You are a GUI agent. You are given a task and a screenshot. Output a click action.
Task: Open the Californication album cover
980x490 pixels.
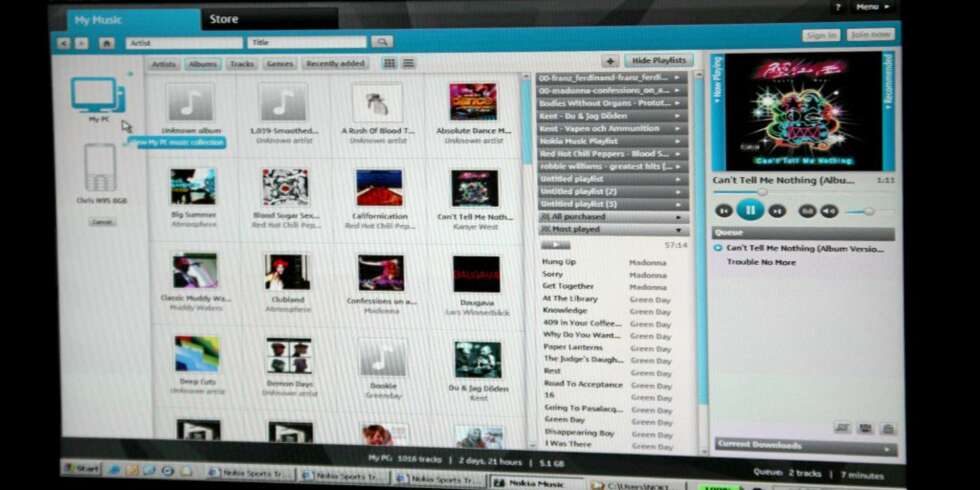379,188
